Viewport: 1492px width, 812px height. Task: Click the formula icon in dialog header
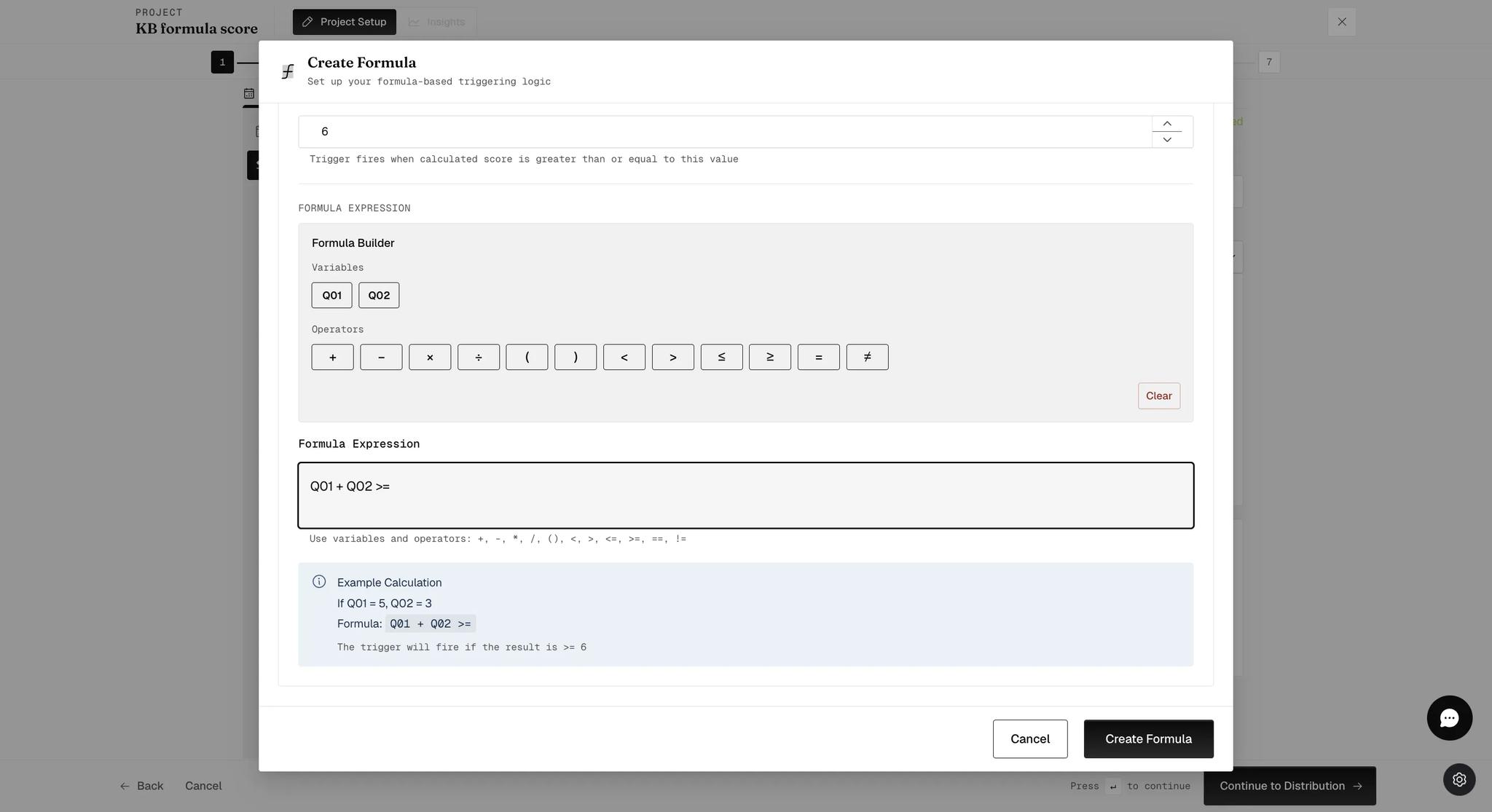tap(288, 71)
